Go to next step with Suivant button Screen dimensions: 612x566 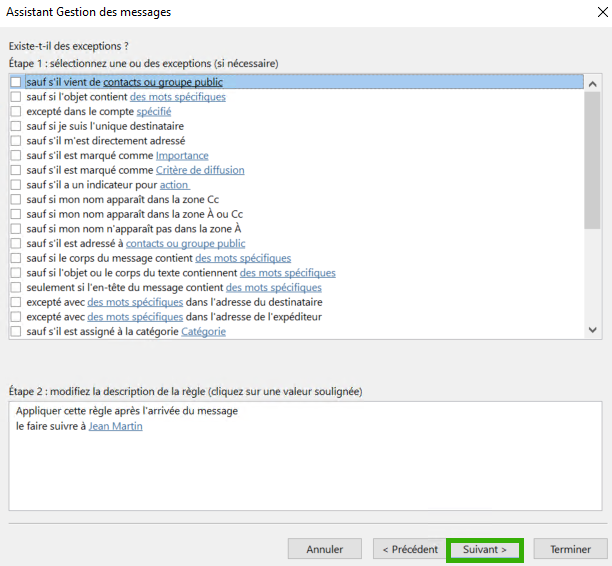pos(485,550)
